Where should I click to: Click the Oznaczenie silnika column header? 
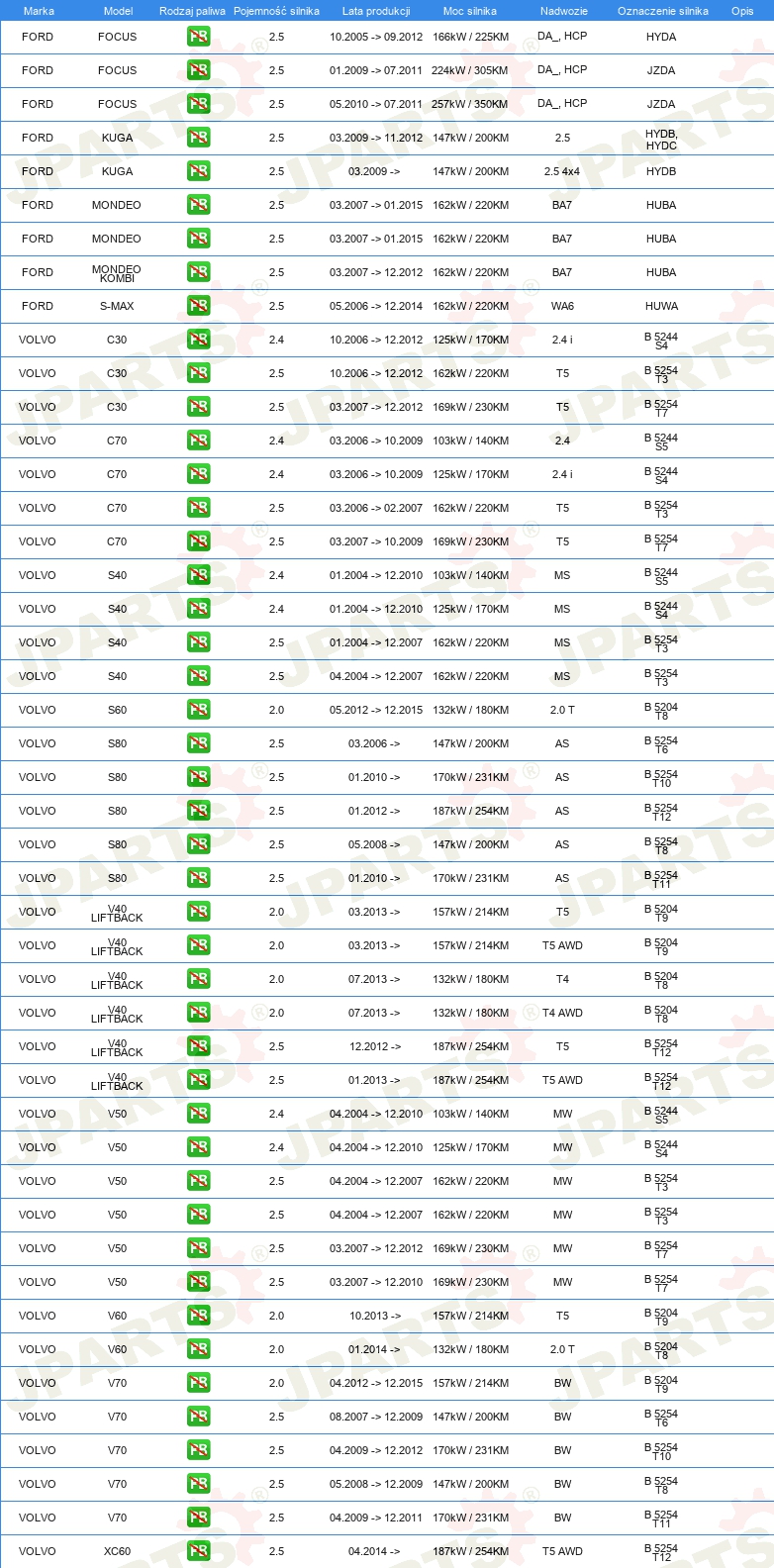point(663,11)
